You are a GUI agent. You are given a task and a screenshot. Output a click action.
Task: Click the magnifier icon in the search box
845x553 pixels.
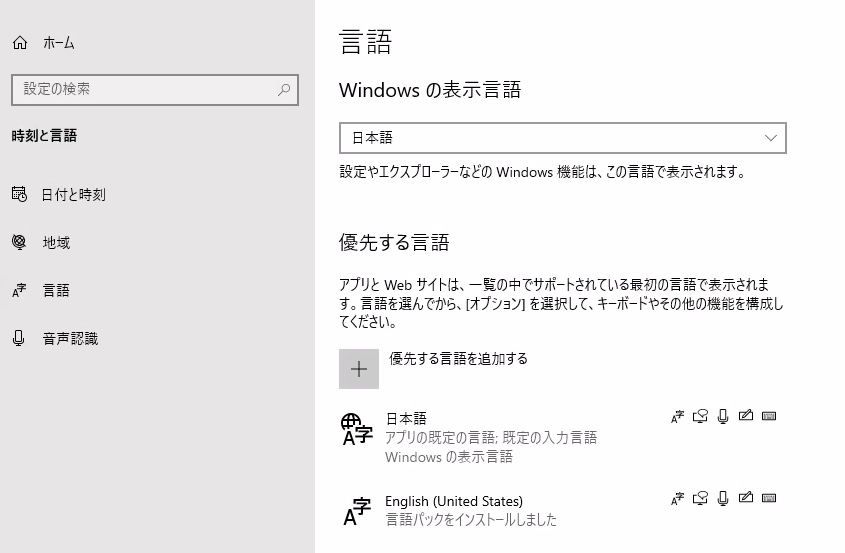click(284, 89)
